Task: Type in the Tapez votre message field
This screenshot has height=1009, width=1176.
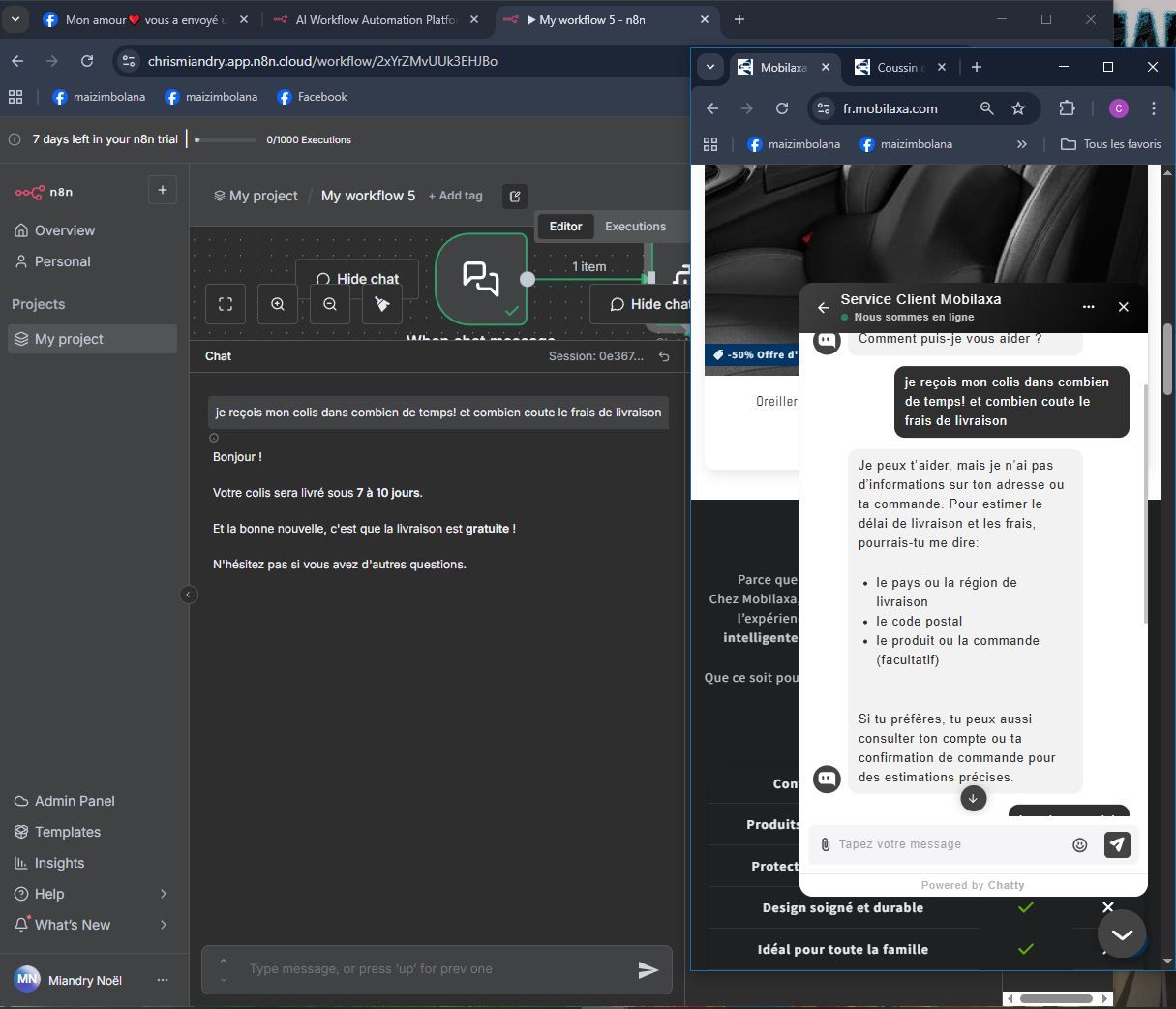Action: (x=949, y=844)
